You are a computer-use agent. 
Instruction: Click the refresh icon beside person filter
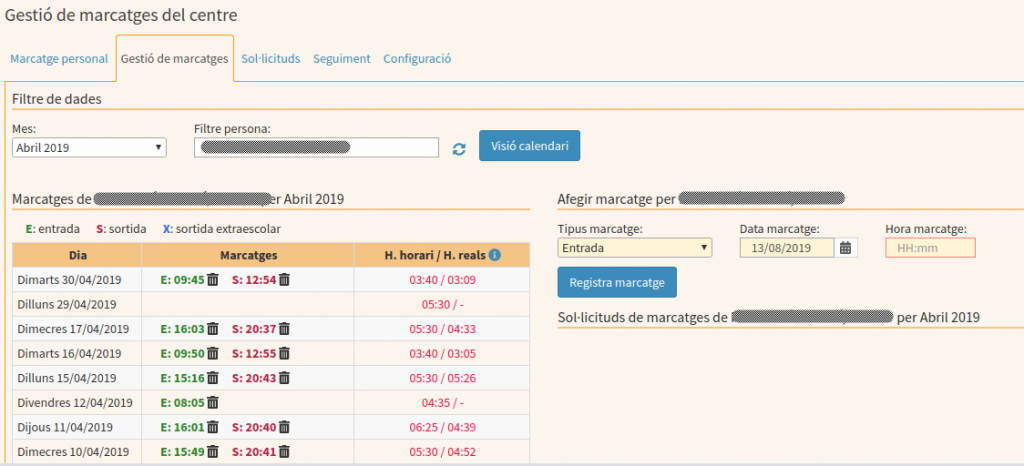pos(459,148)
